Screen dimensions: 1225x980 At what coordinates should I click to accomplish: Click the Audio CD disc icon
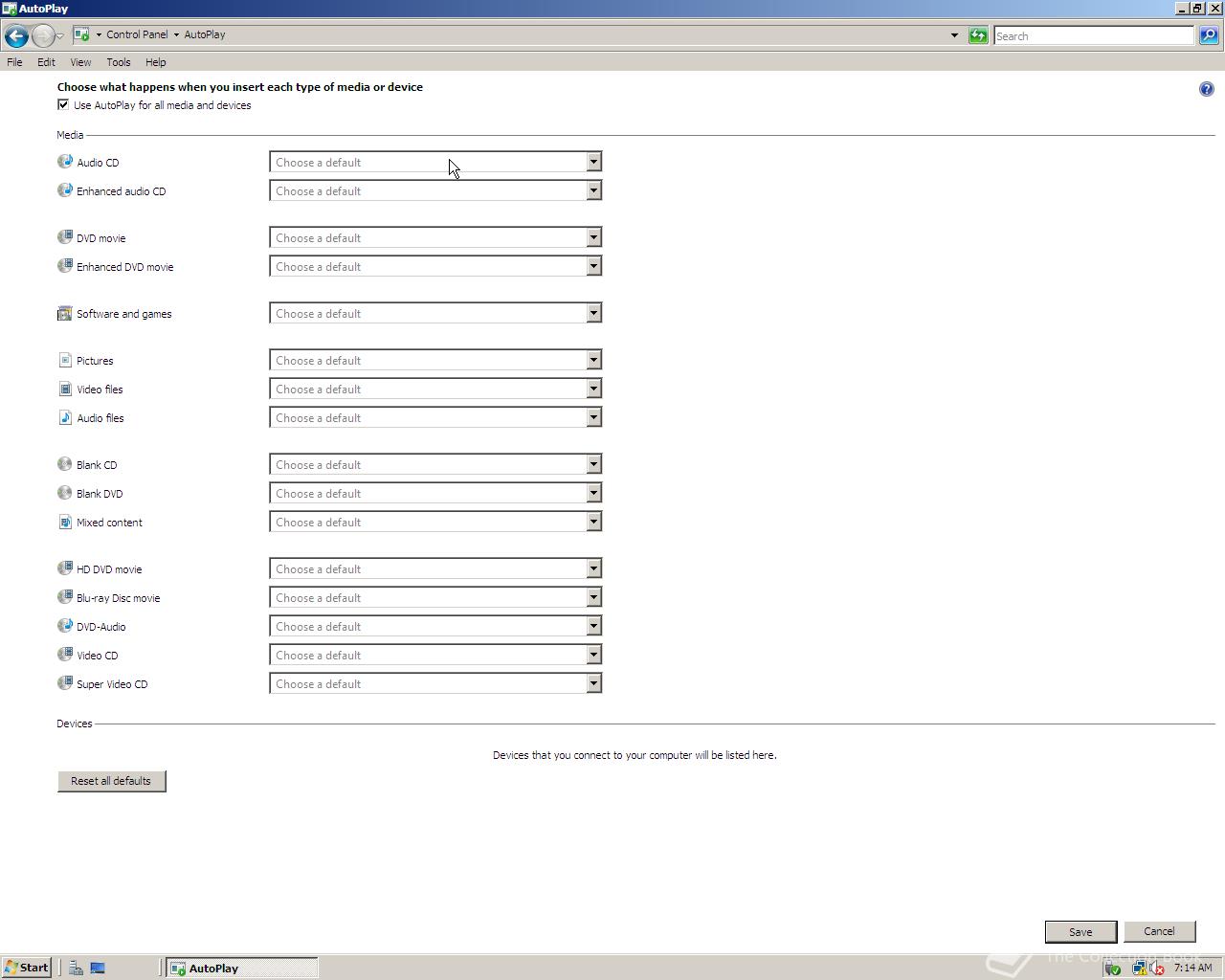tap(65, 162)
